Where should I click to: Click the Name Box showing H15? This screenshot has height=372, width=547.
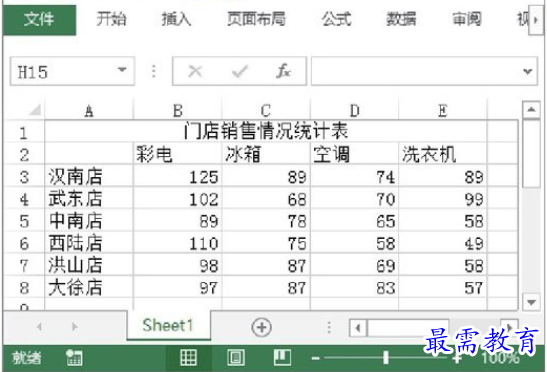tap(72, 71)
